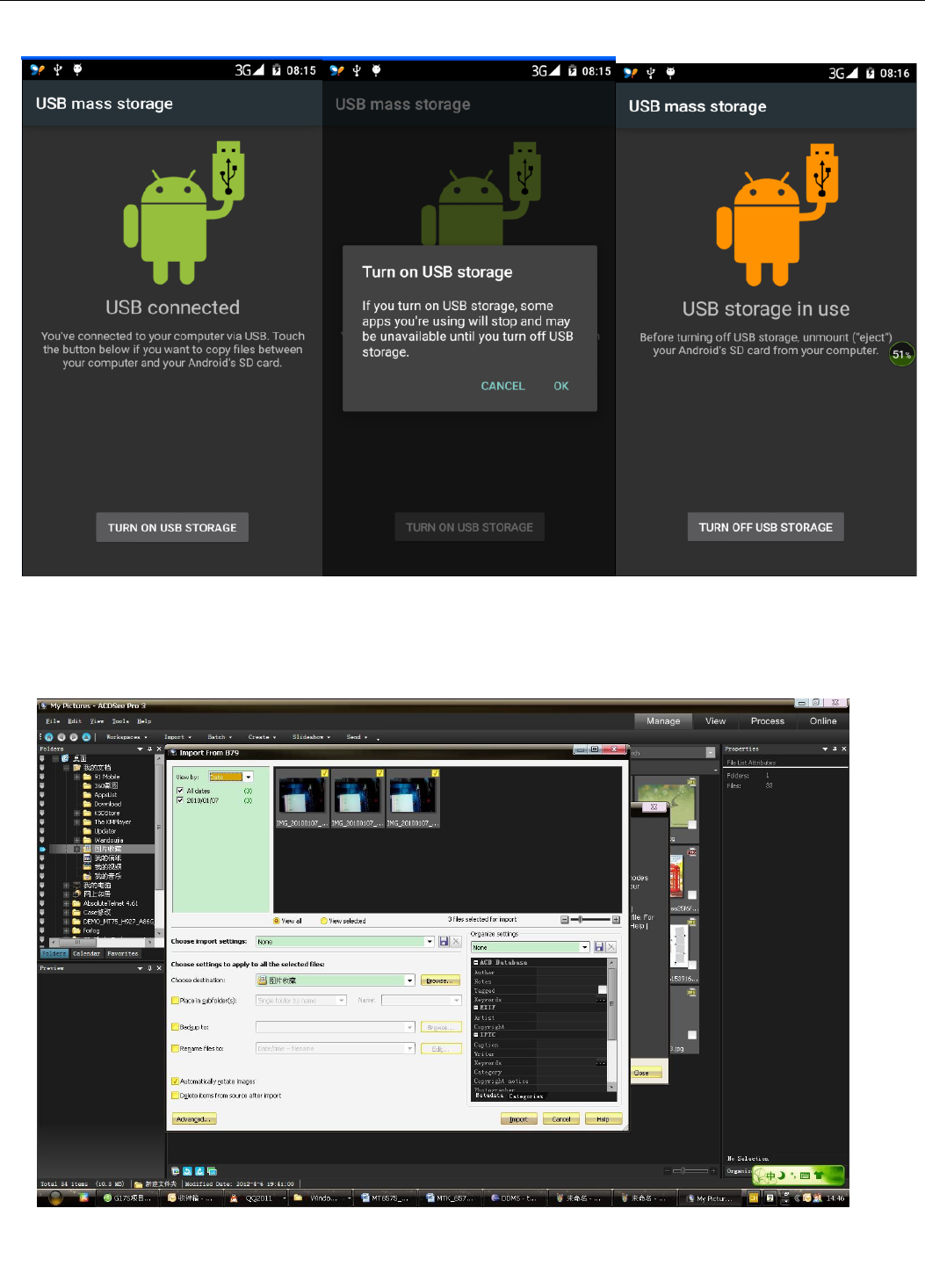Click the Cancel button in import dialog
Viewport: 925px width, 1288px height.
coord(561,1119)
